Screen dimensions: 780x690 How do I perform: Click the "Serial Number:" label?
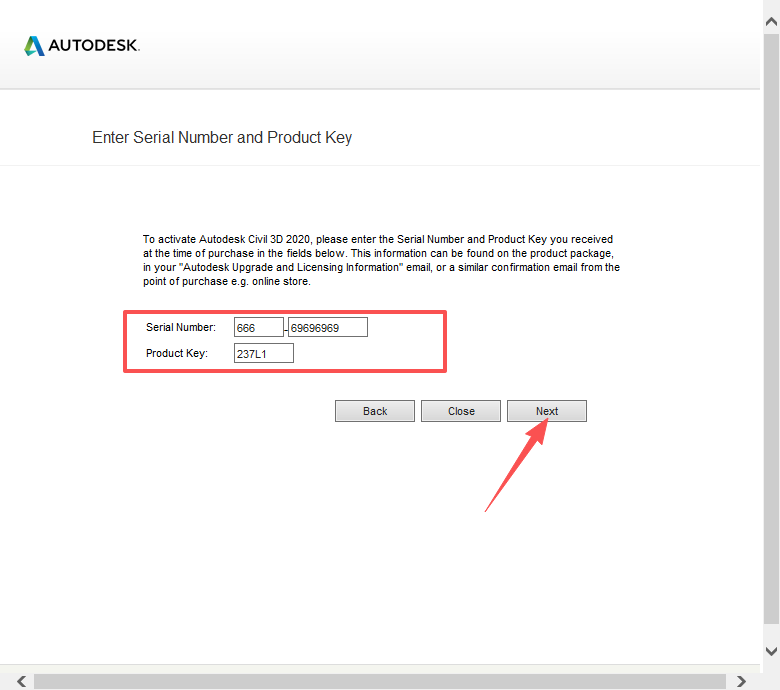[180, 327]
